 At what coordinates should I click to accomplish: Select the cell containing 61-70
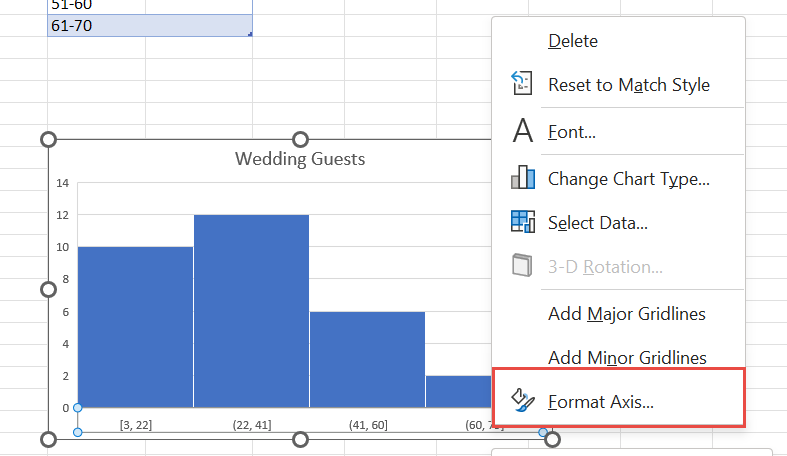(150, 26)
